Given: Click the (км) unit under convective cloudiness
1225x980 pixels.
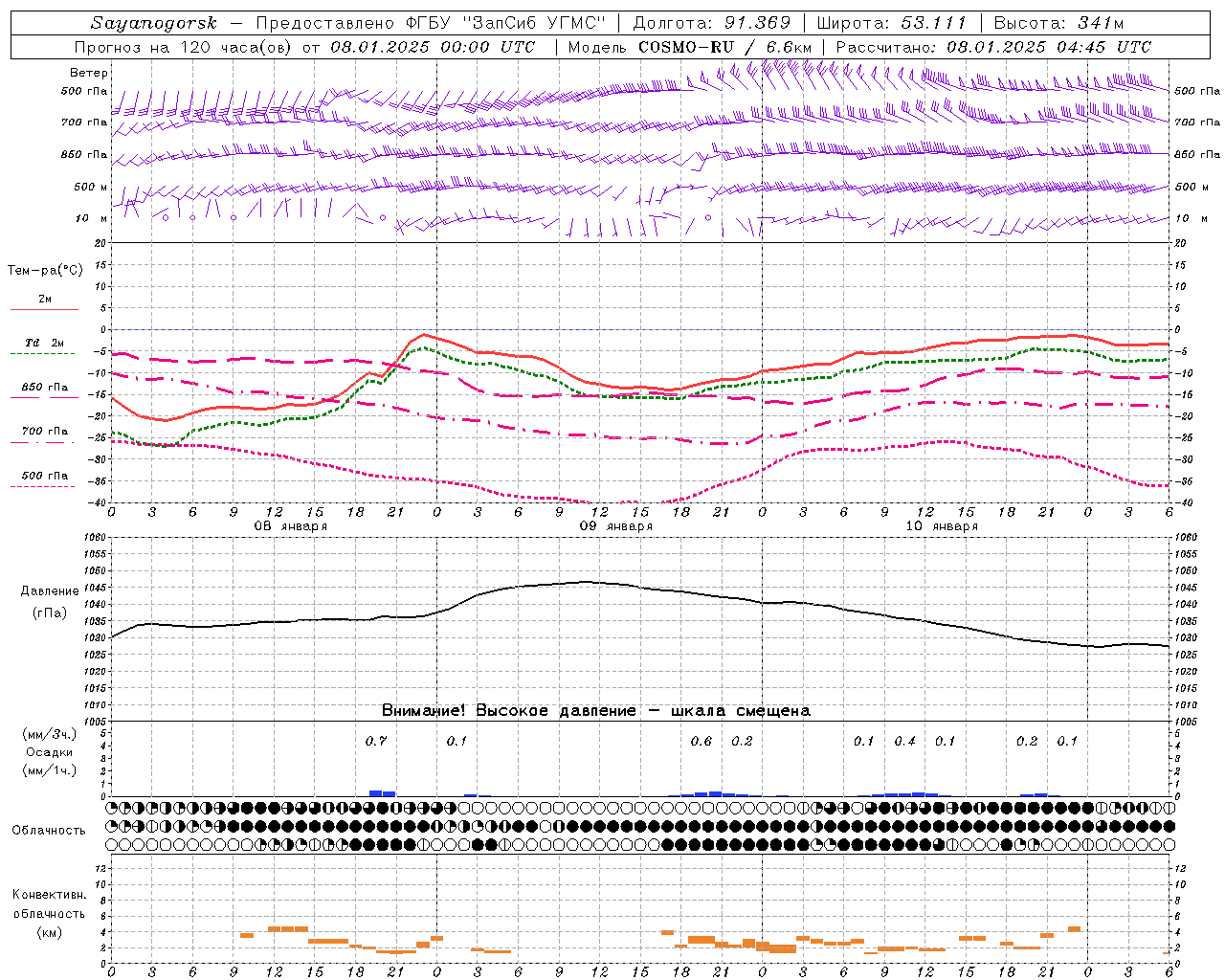Looking at the screenshot, I should [49, 932].
